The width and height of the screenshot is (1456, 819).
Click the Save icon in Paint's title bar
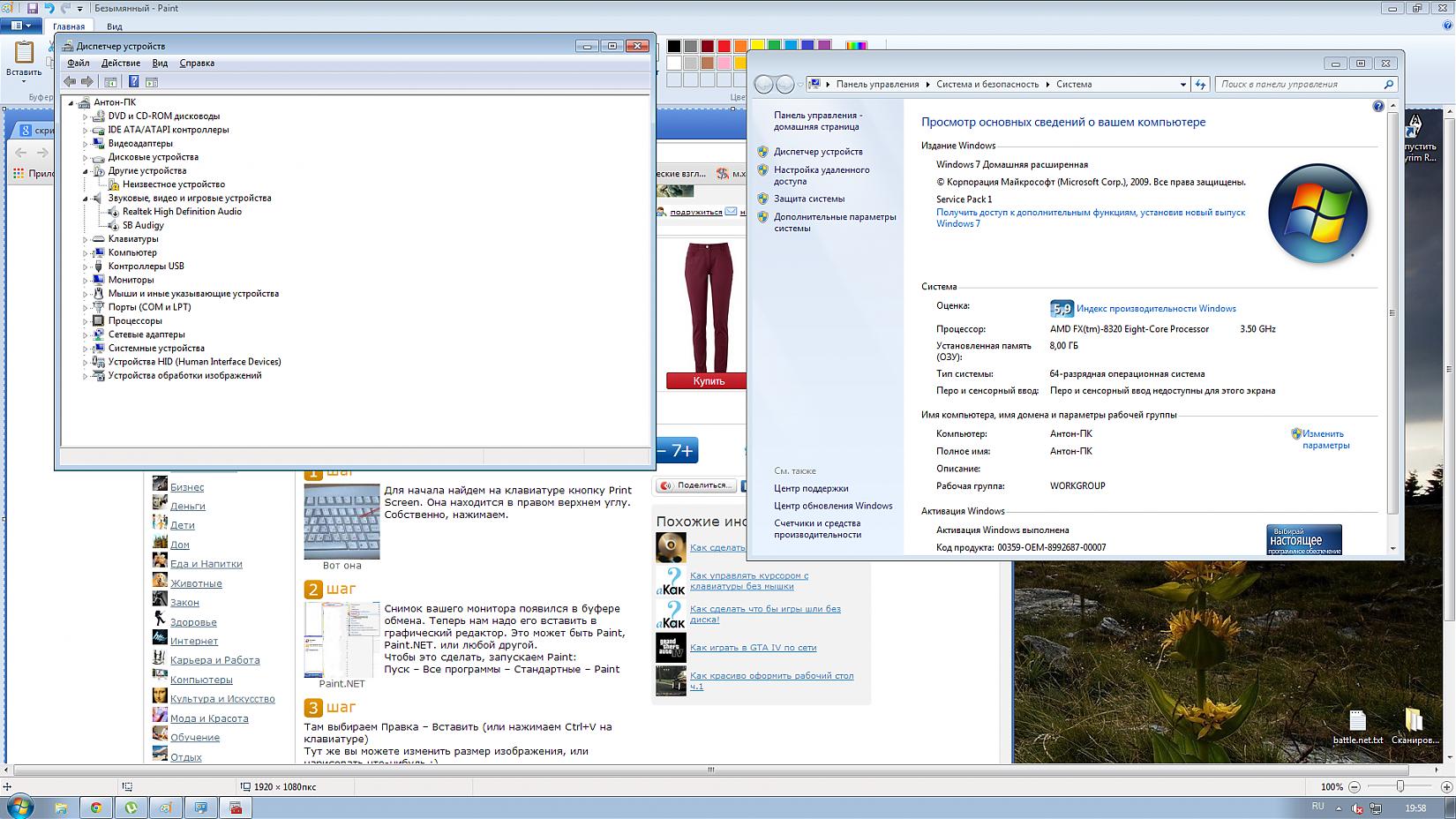pyautogui.click(x=33, y=8)
